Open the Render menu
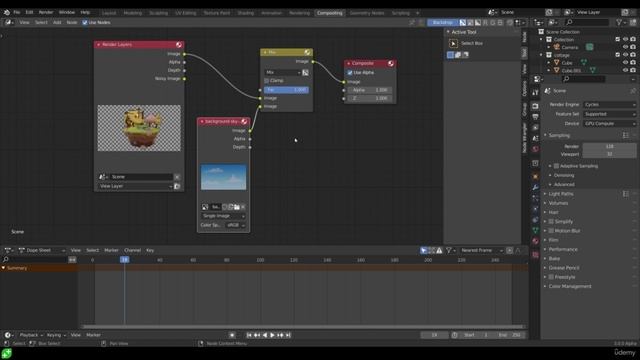640x360 pixels. 46,12
